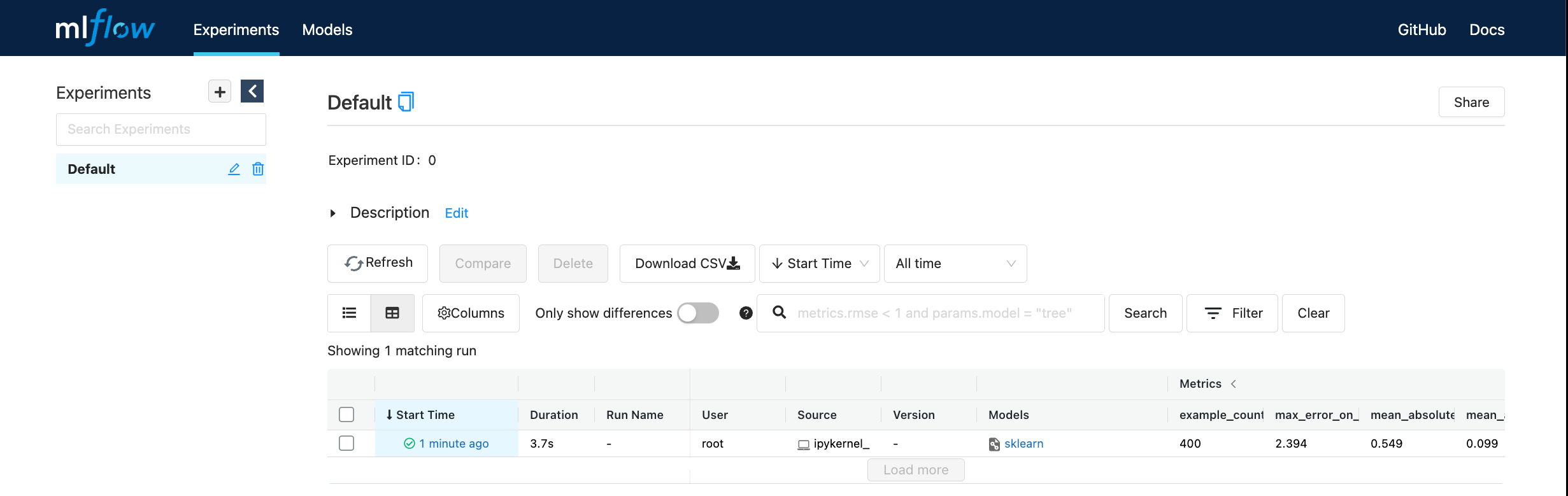Click the Share button
Screen dimensions: 1568x496
1472,102
